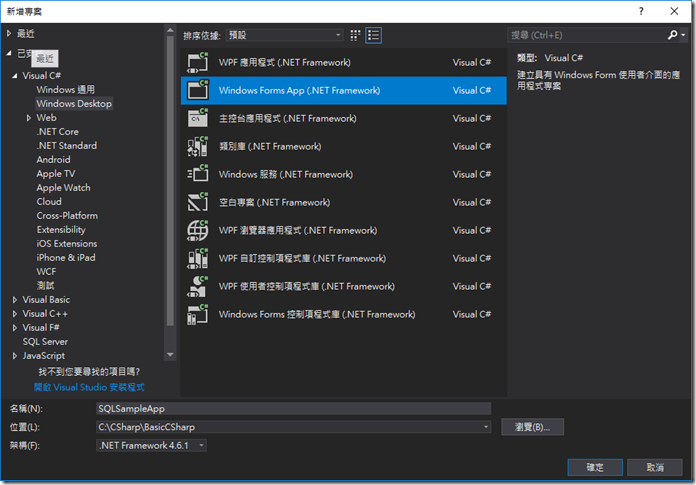This screenshot has width=696, height=485.
Task: Expand the Visual F# node
Action: pos(15,328)
